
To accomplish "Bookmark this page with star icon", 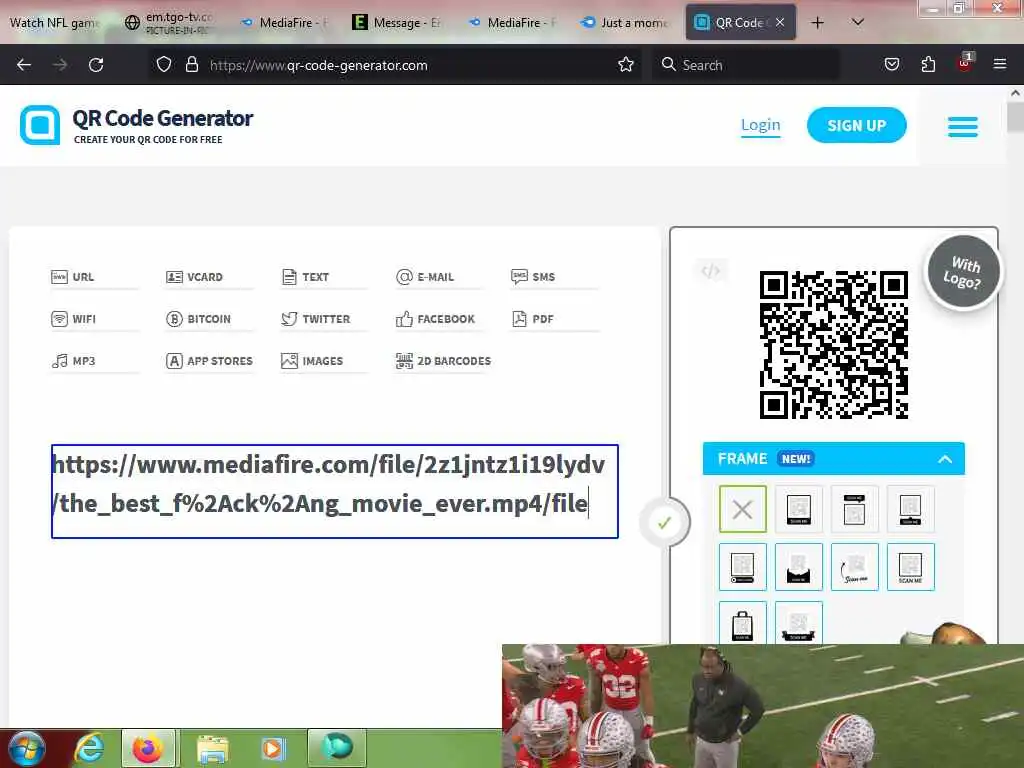I will [626, 65].
